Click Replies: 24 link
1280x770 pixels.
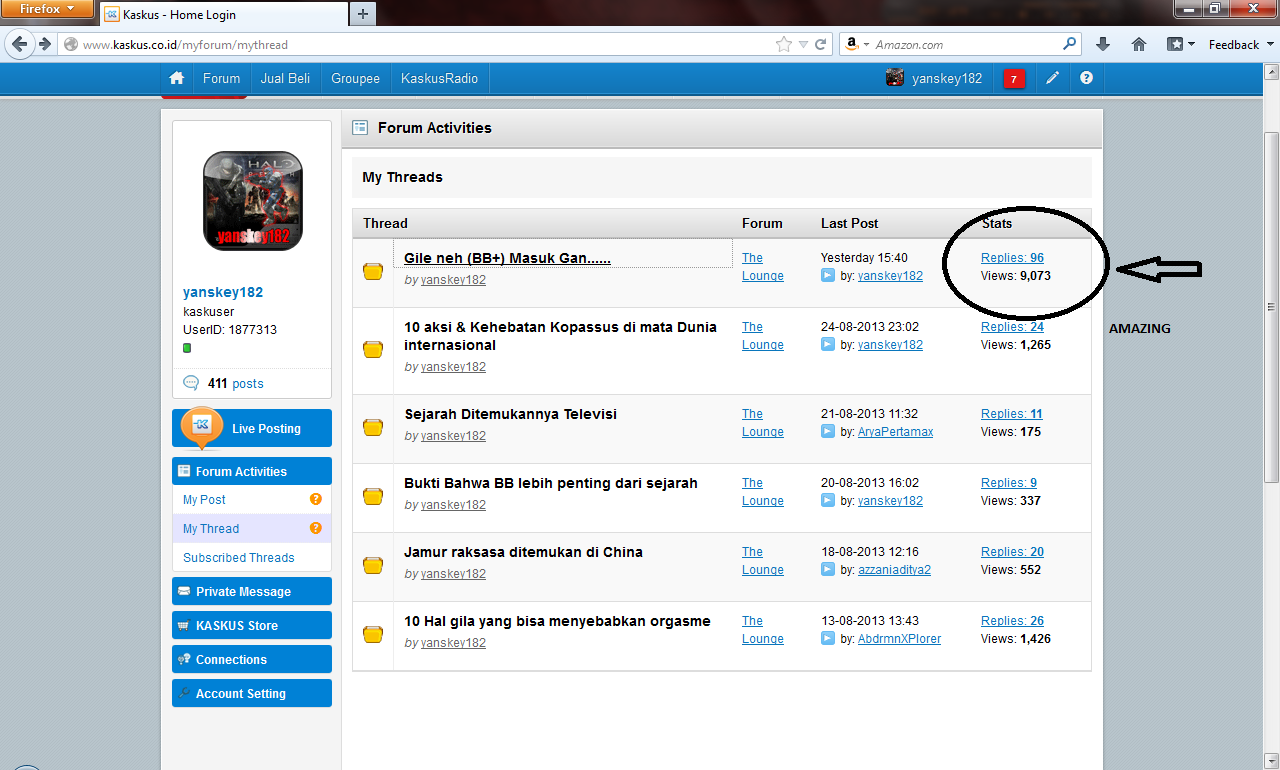(1012, 327)
